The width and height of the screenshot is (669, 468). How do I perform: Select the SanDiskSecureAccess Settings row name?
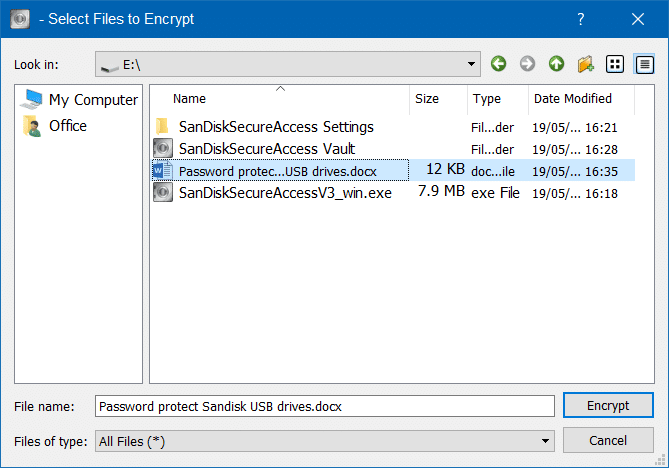(x=276, y=127)
